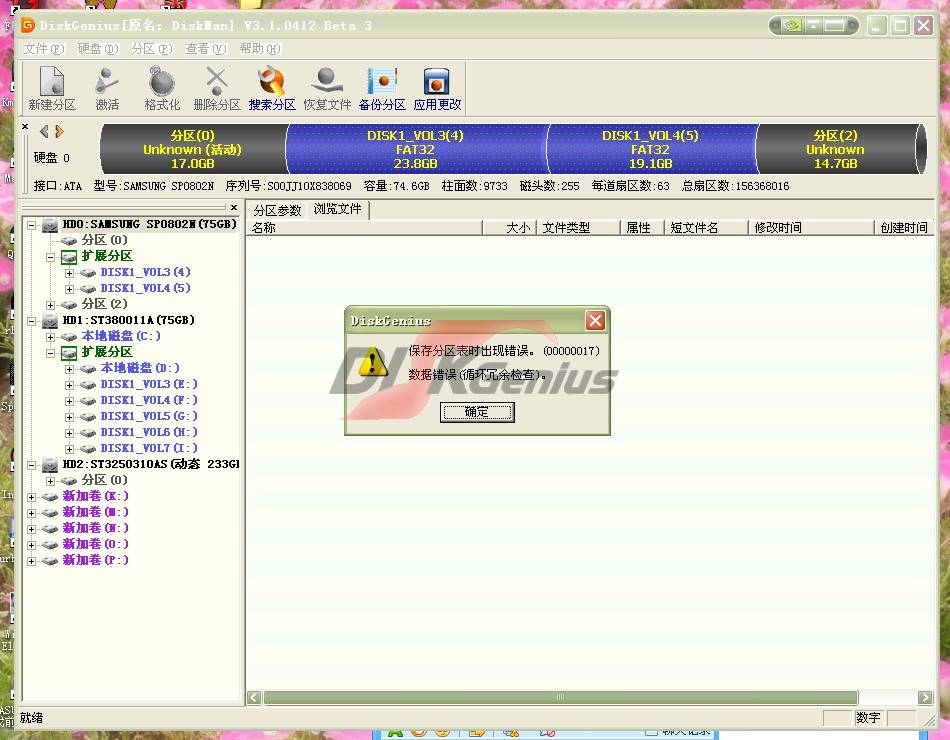Open the 查看(V) menu

[x=205, y=48]
